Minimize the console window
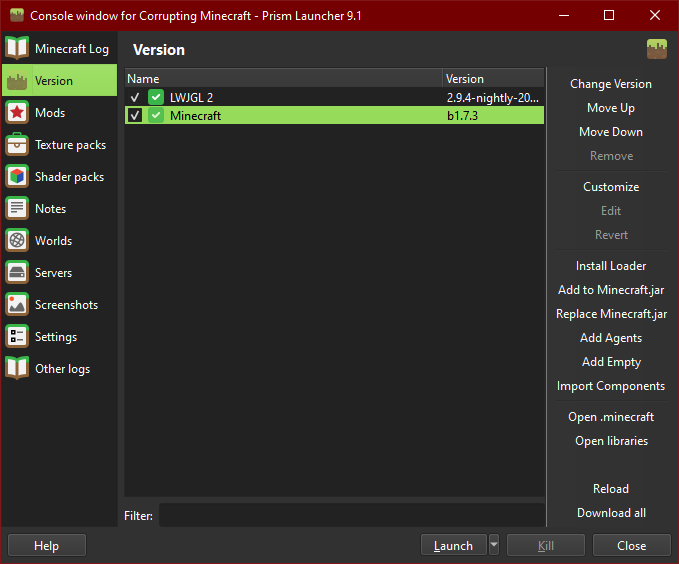679x564 pixels. [564, 16]
